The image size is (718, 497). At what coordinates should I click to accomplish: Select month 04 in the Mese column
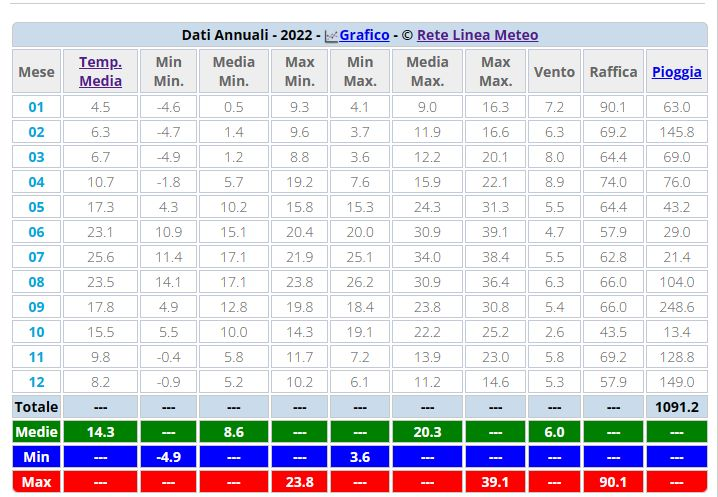(x=36, y=182)
